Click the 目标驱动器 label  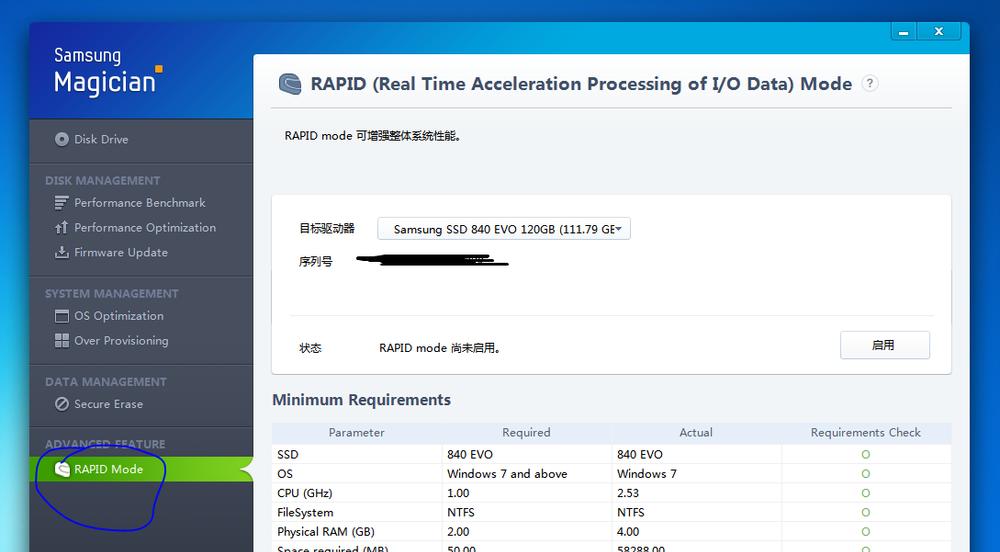click(x=327, y=228)
